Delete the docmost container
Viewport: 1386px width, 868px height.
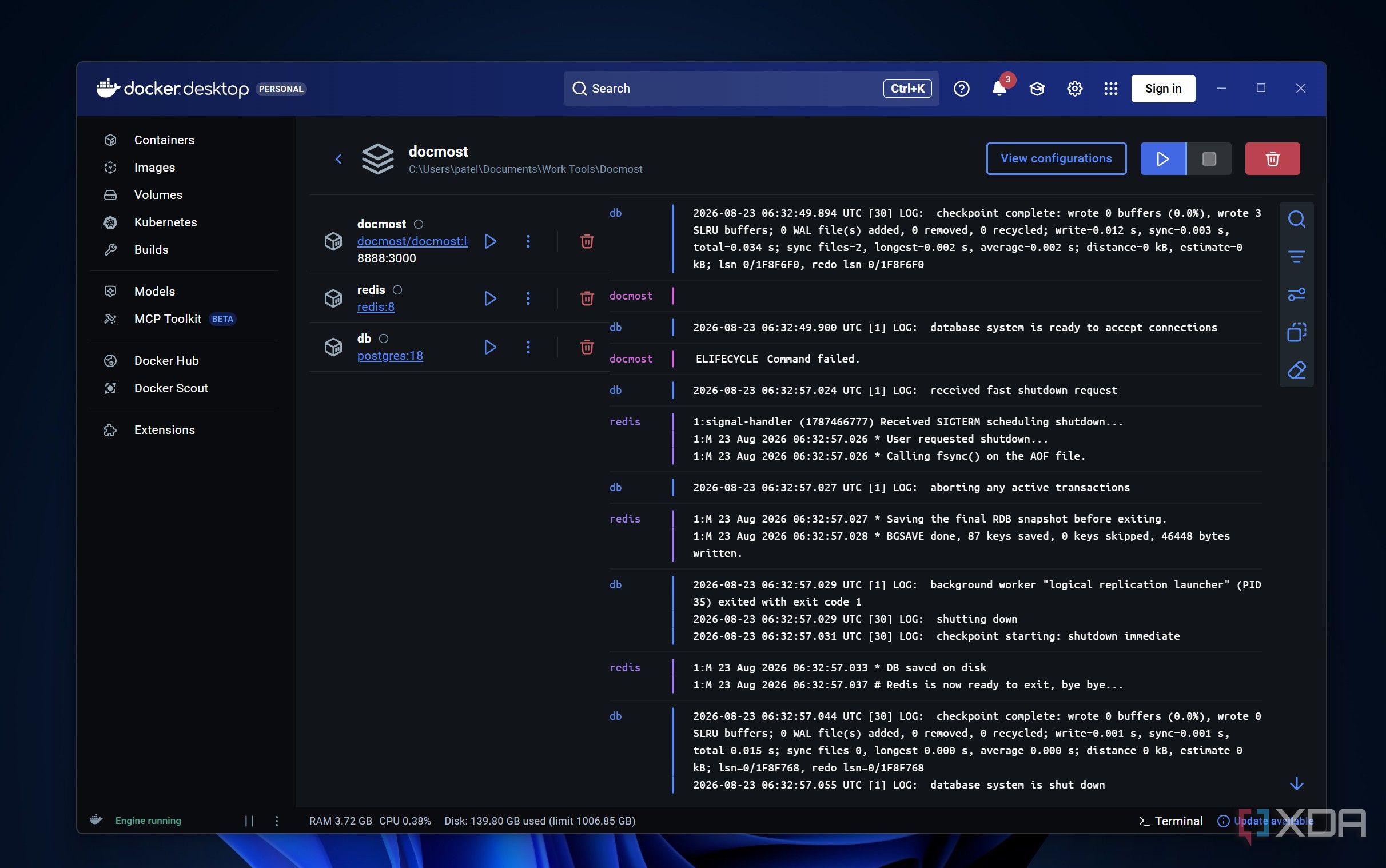coord(587,242)
